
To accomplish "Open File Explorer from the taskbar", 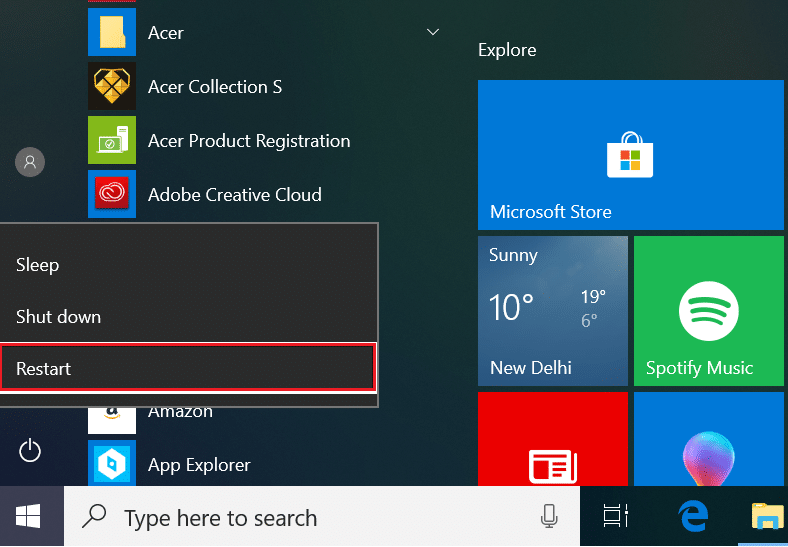I will click(768, 517).
